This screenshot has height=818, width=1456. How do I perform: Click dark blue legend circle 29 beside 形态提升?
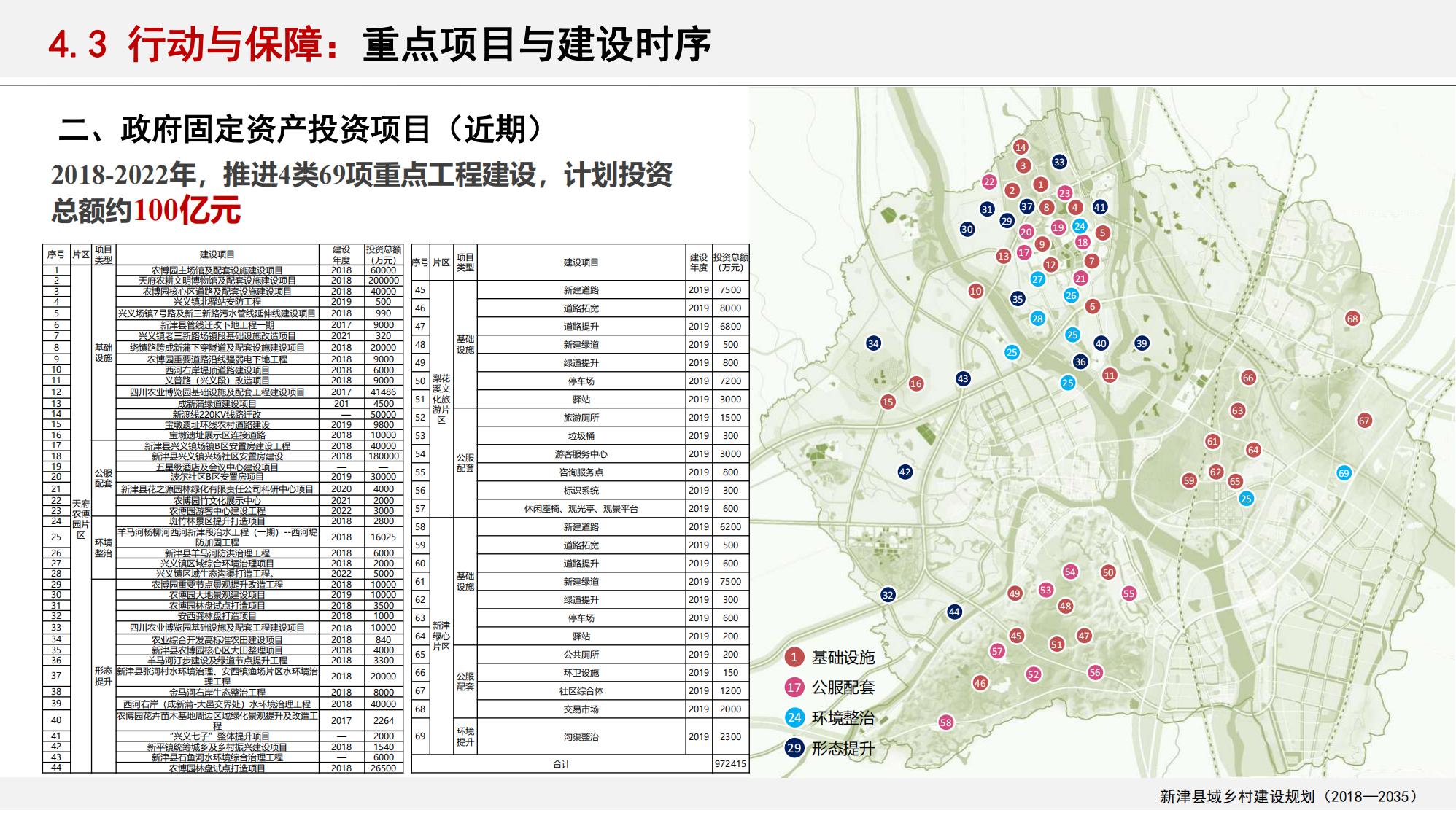(794, 747)
